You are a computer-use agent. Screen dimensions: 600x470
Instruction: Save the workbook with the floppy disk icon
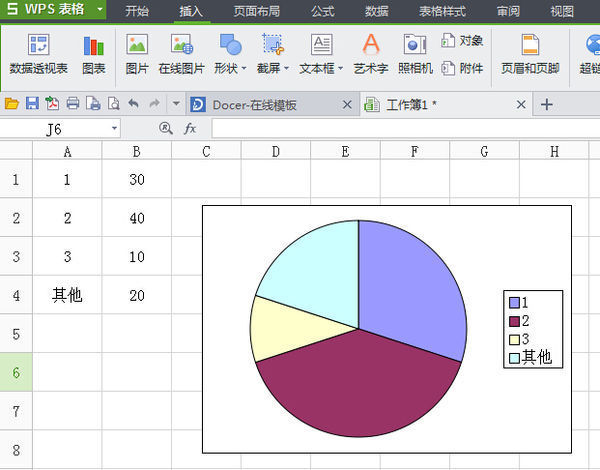click(x=32, y=103)
